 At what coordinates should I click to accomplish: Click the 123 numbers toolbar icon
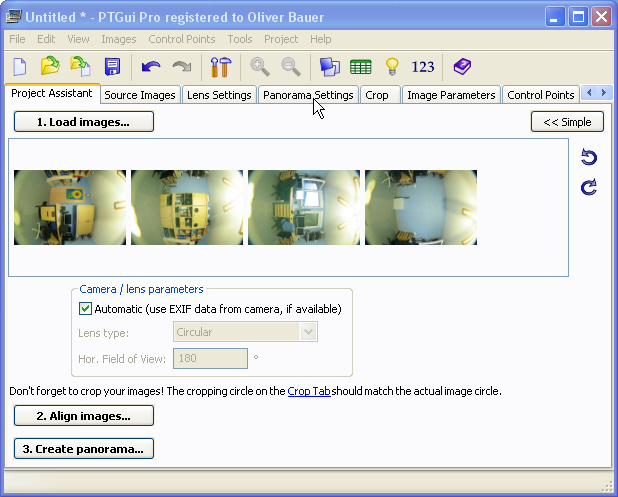click(x=423, y=67)
